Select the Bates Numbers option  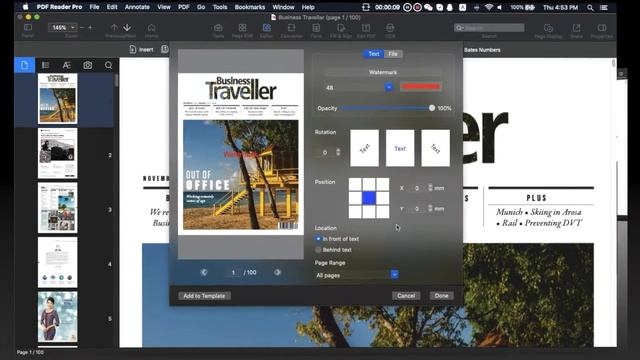pyautogui.click(x=482, y=50)
